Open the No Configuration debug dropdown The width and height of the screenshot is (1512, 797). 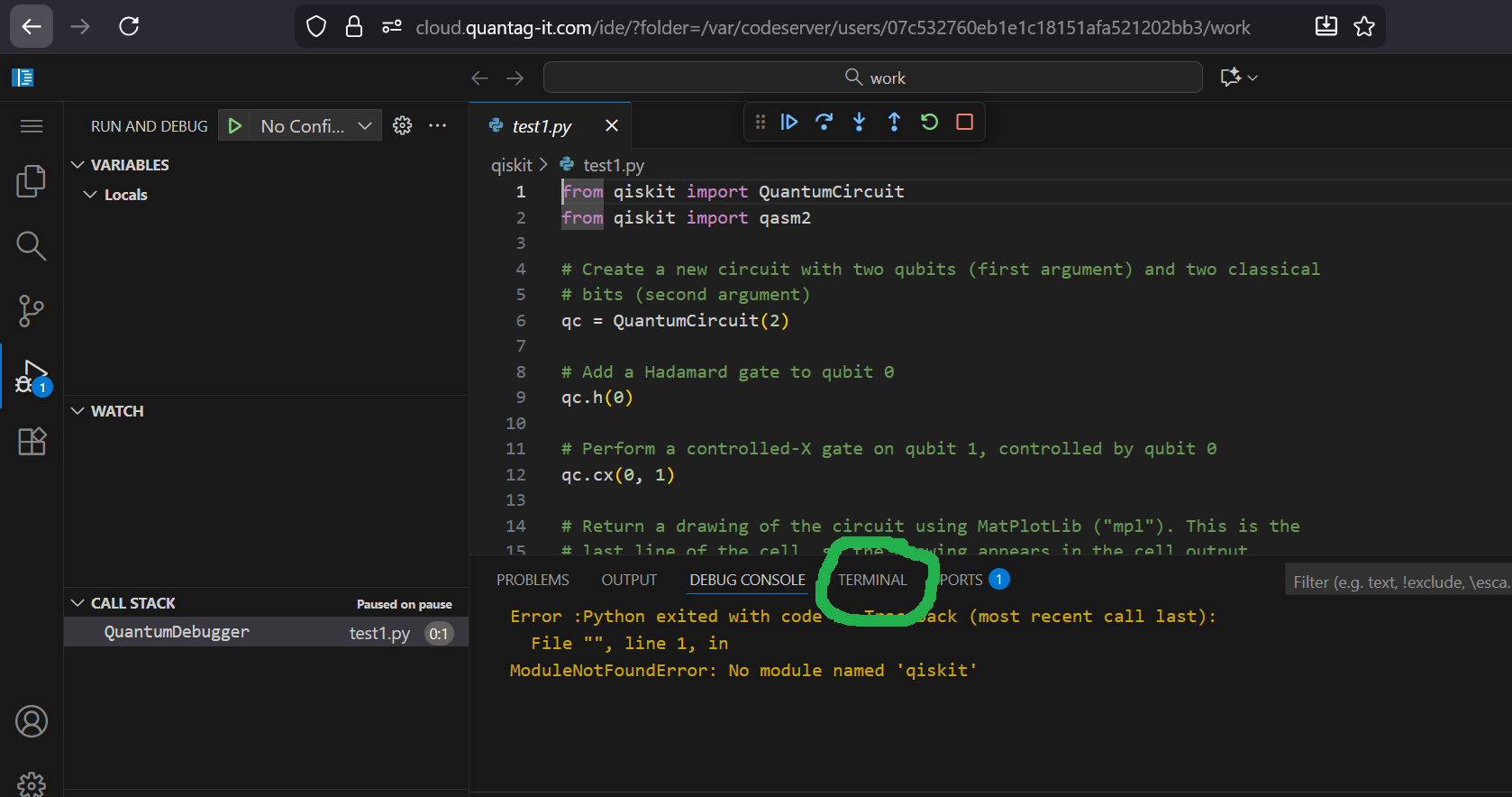coord(315,126)
